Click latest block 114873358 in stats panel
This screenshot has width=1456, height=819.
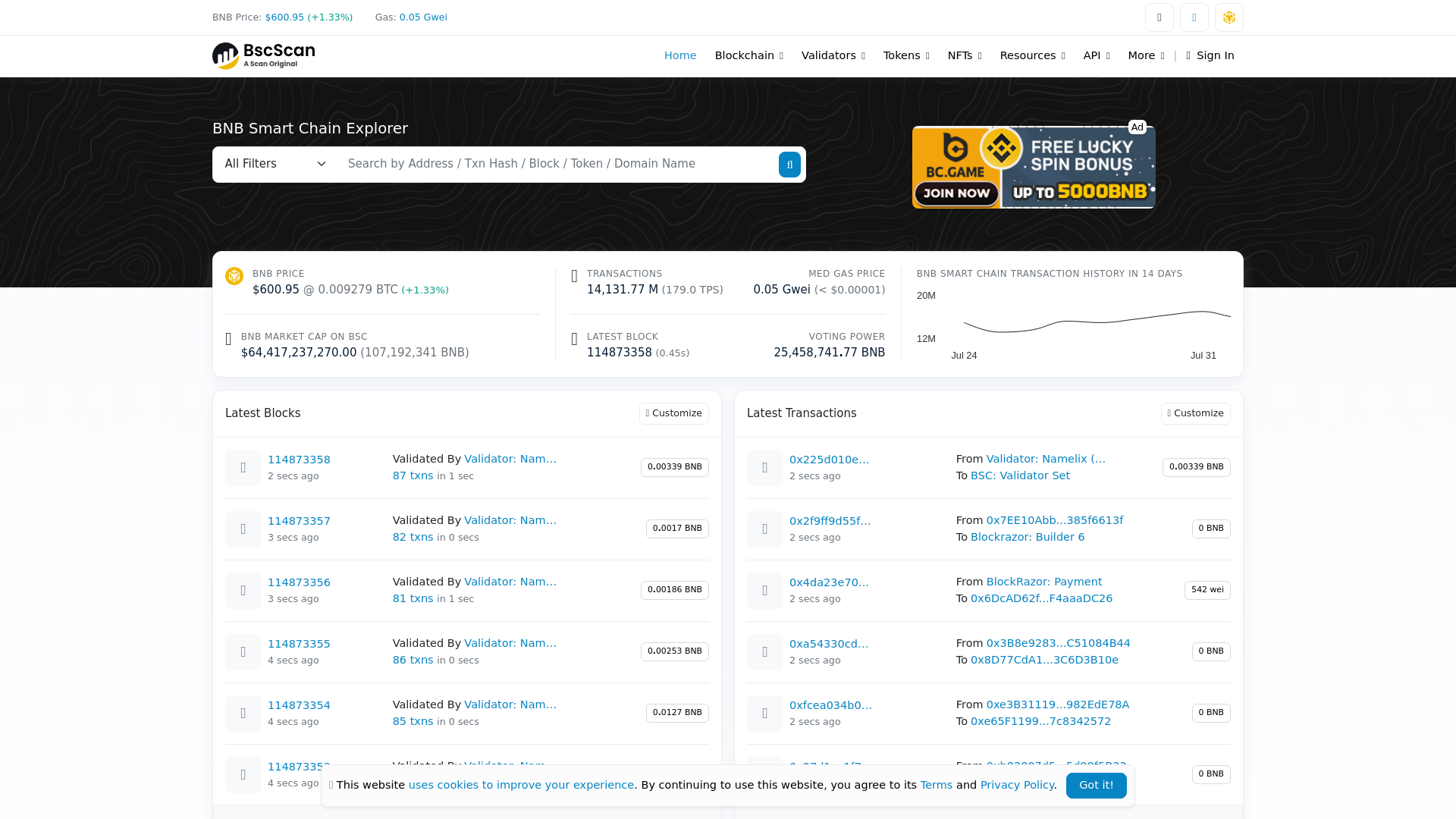619,353
